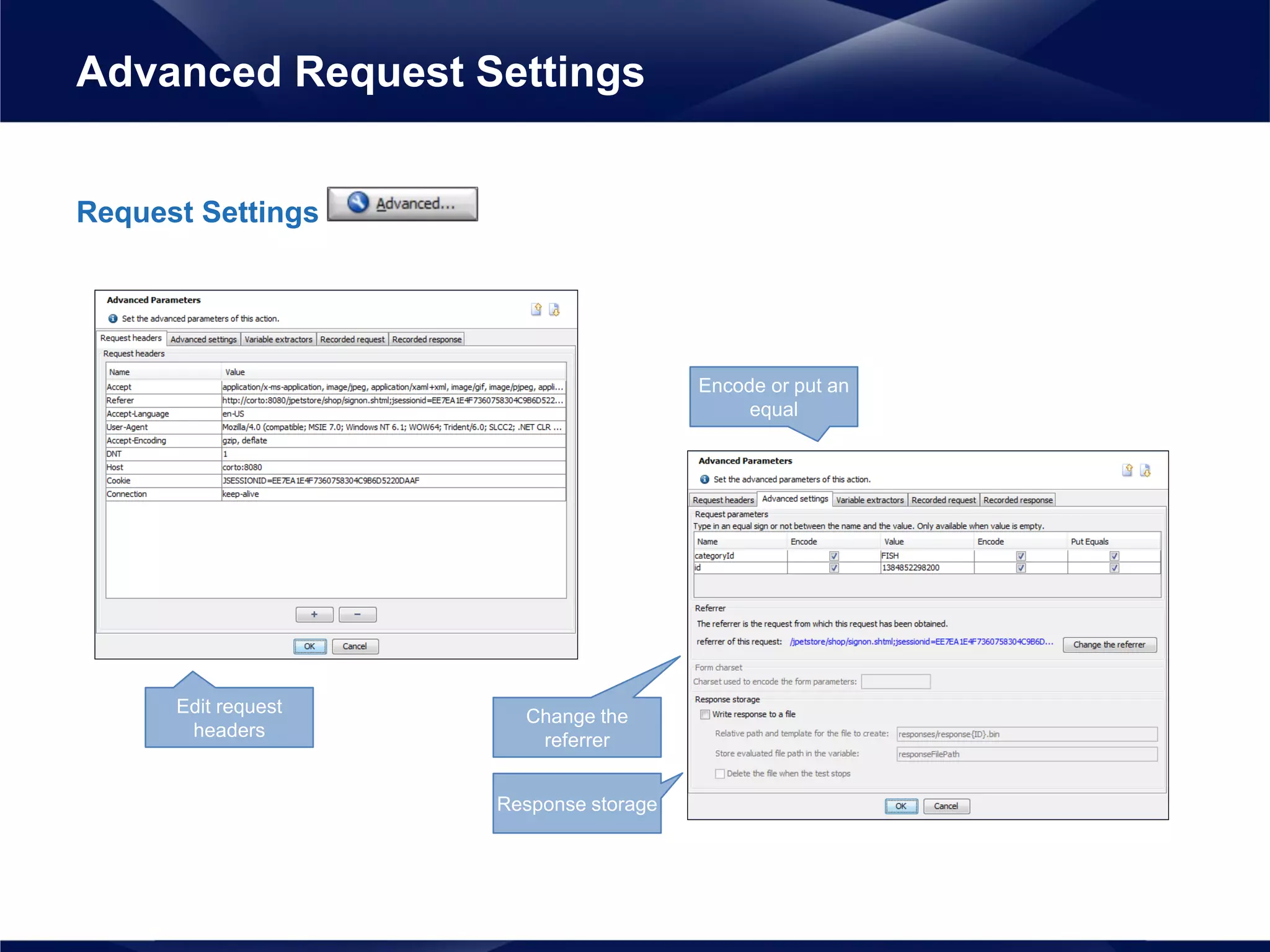
Task: Toggle value Encode checkbox for 1384852298200 row
Action: [x=1021, y=568]
